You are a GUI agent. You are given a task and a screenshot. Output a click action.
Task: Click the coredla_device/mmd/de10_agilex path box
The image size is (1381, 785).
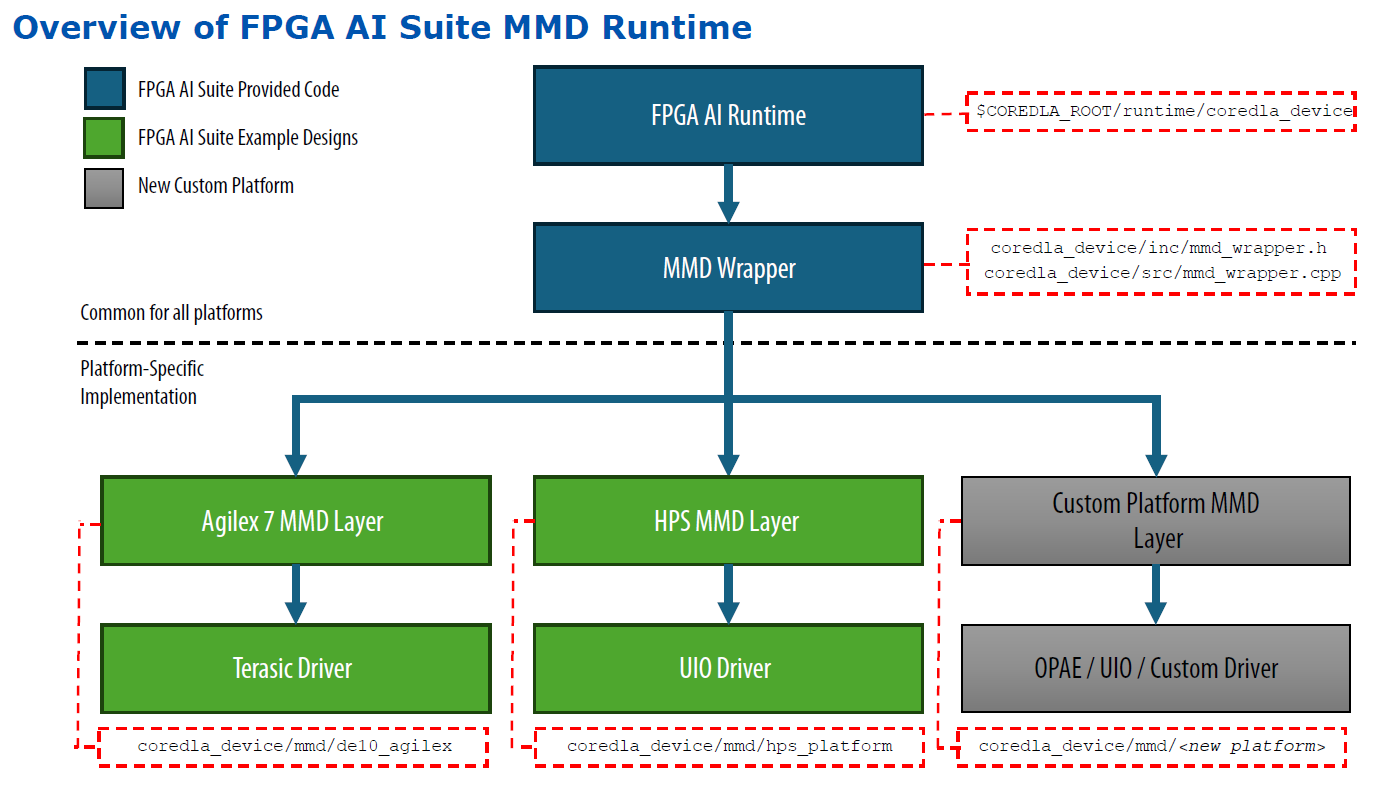(x=294, y=746)
